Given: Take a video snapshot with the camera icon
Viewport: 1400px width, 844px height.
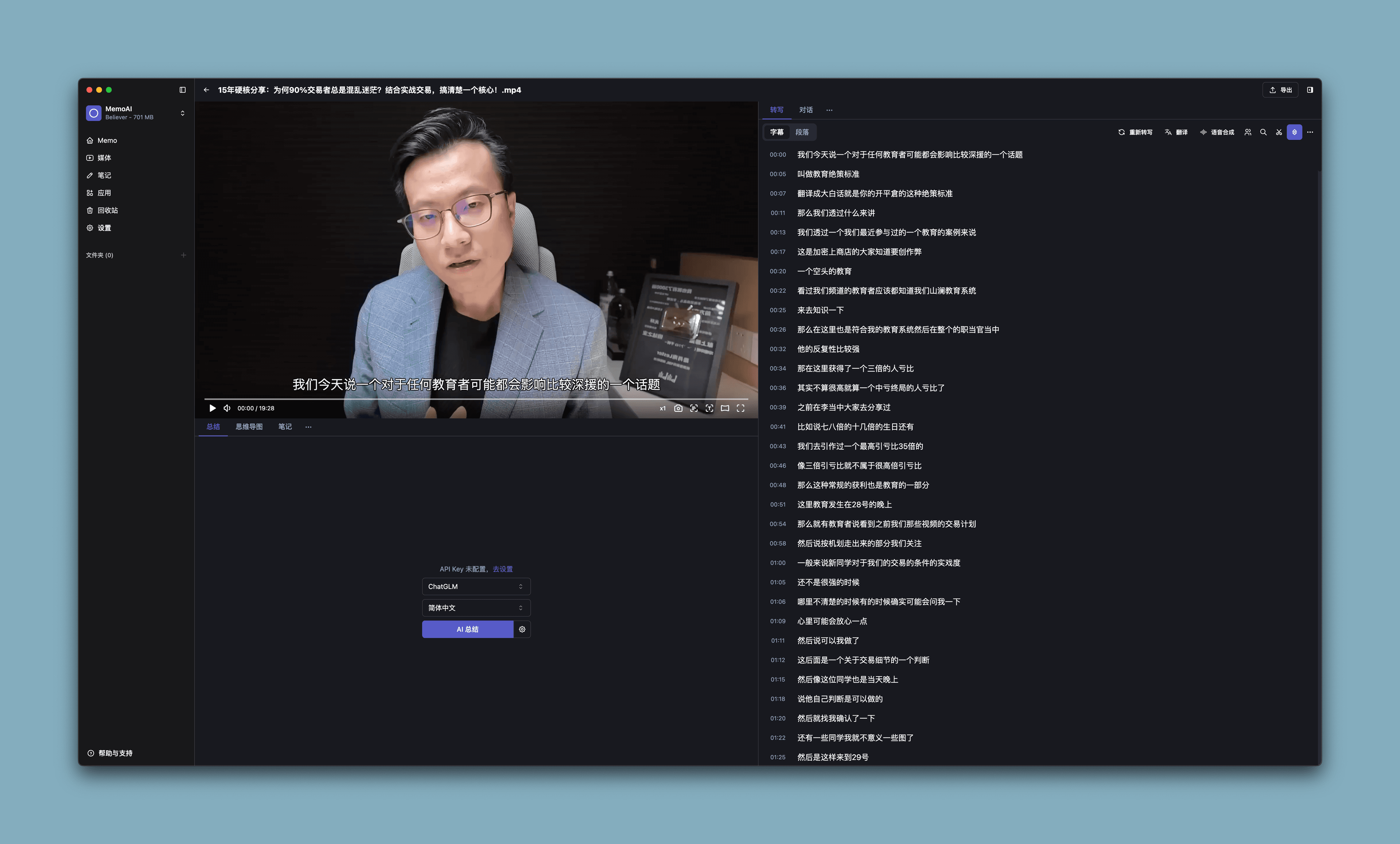Looking at the screenshot, I should coord(678,408).
